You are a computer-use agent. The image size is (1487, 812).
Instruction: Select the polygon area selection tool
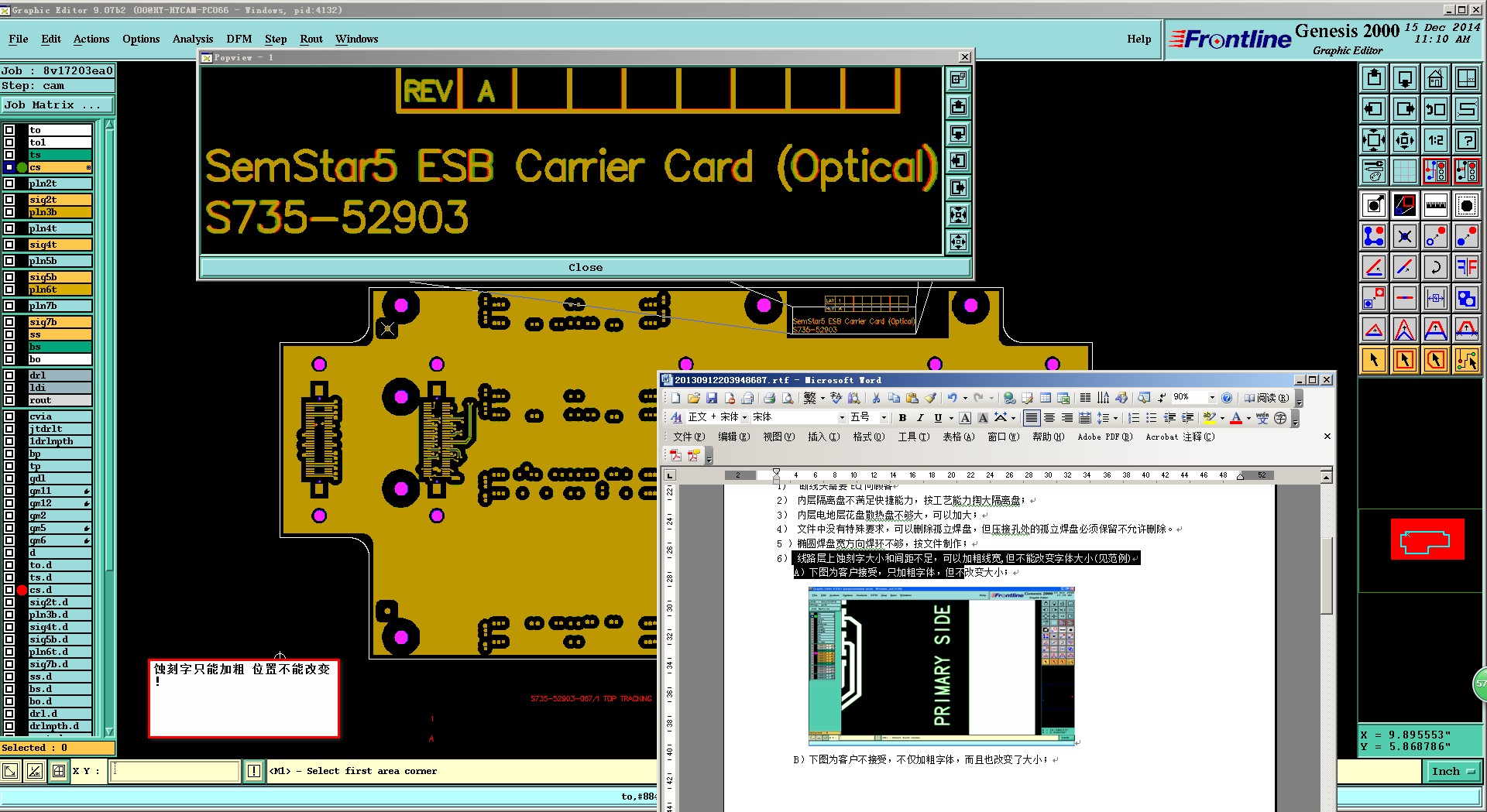coord(1435,360)
